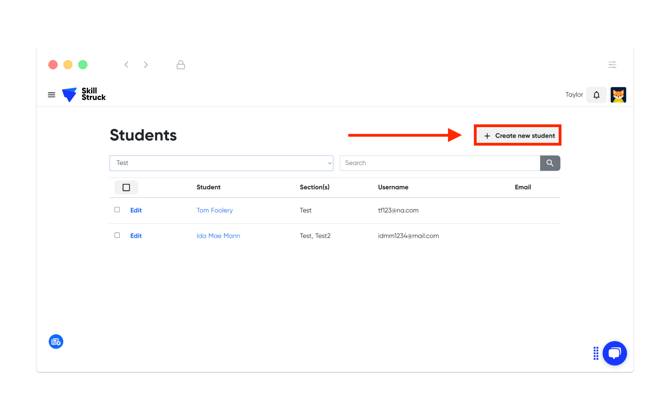Screen dimensions: 670x418
Task: Open the hamburger navigation menu
Action: (52, 95)
